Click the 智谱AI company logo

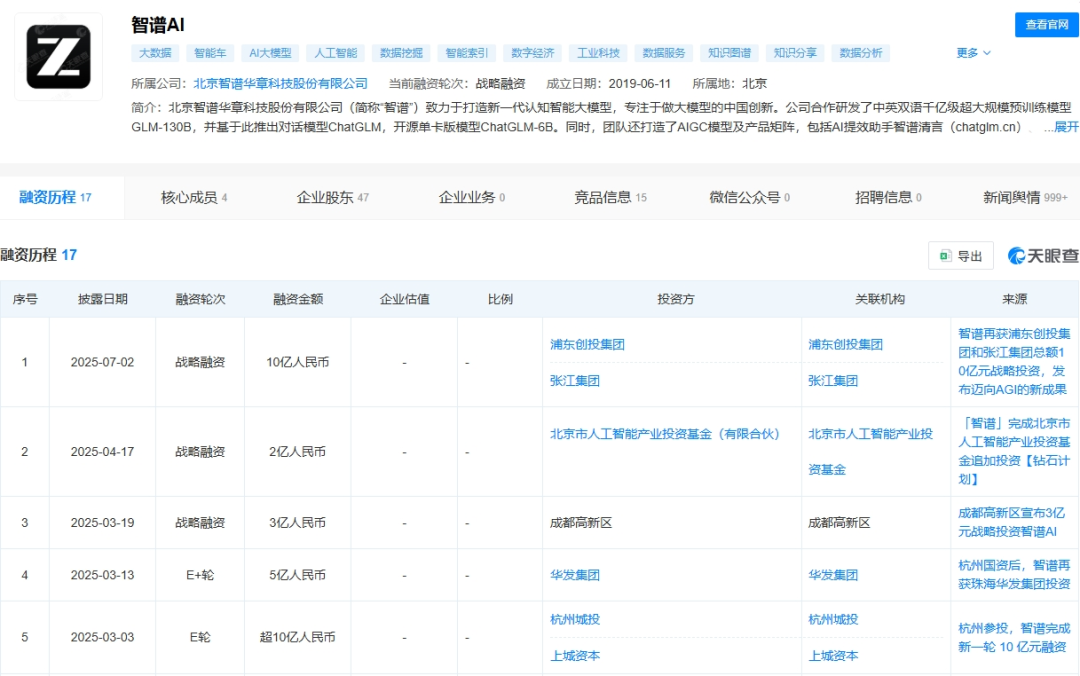click(57, 57)
